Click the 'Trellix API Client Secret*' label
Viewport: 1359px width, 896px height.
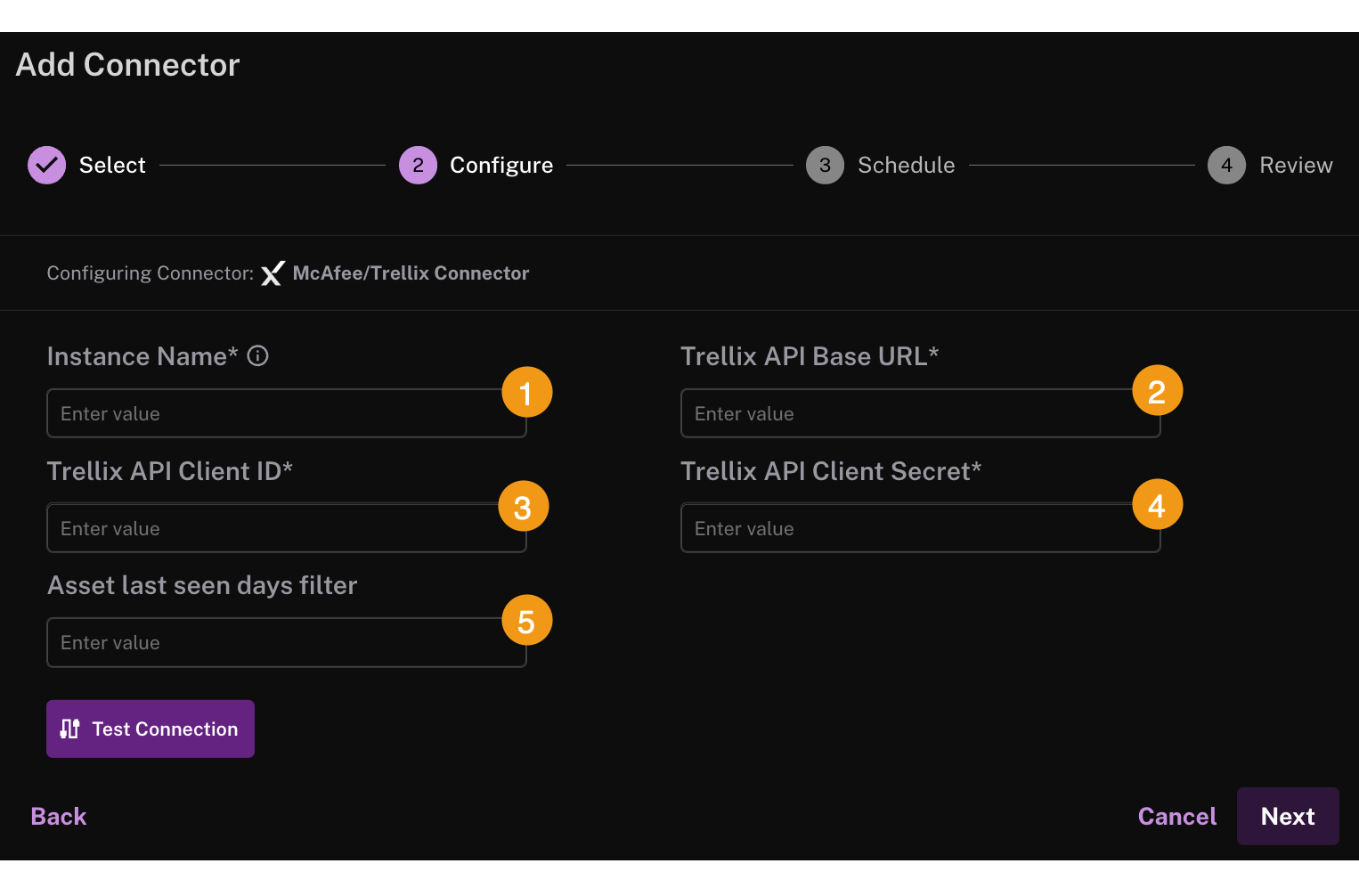click(x=831, y=471)
